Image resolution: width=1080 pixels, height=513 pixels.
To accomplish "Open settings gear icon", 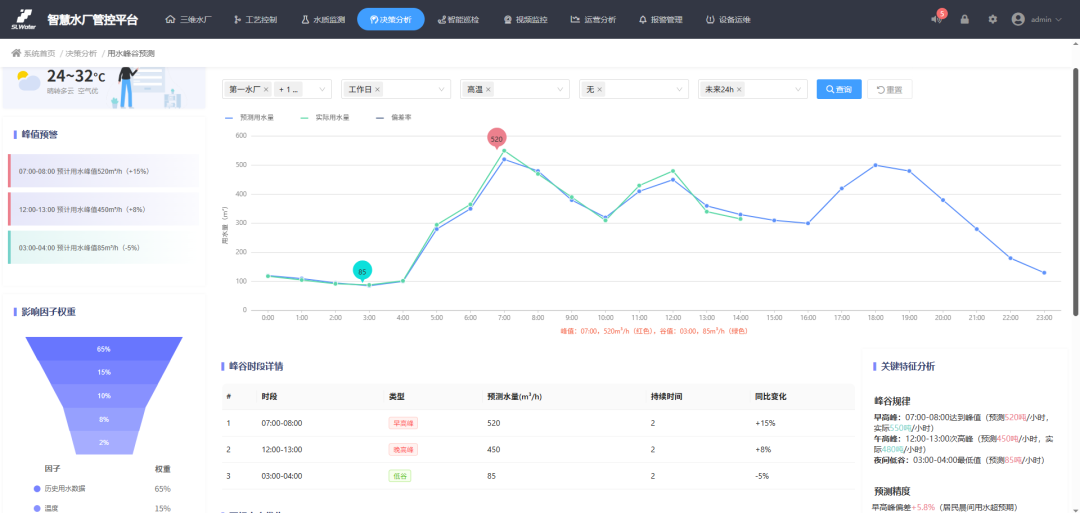I will (993, 19).
